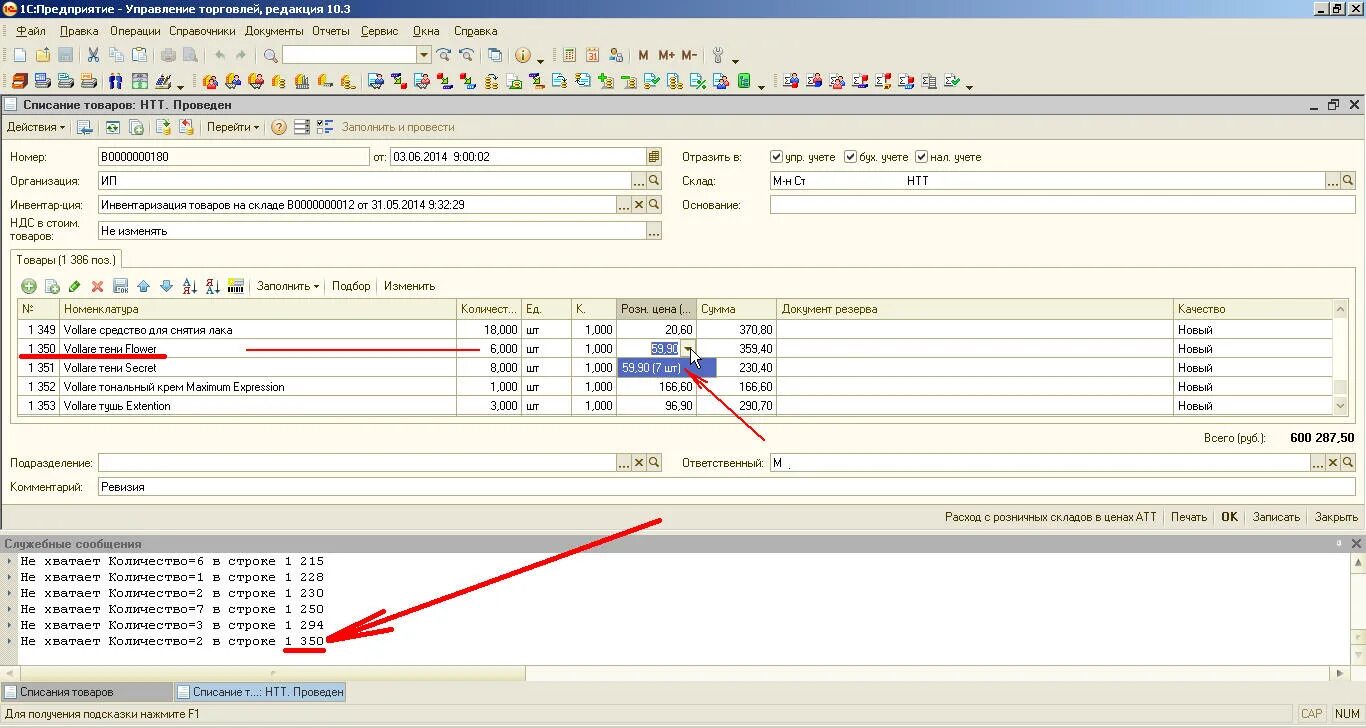Open the document structure list icon

pyautogui.click(x=302, y=127)
